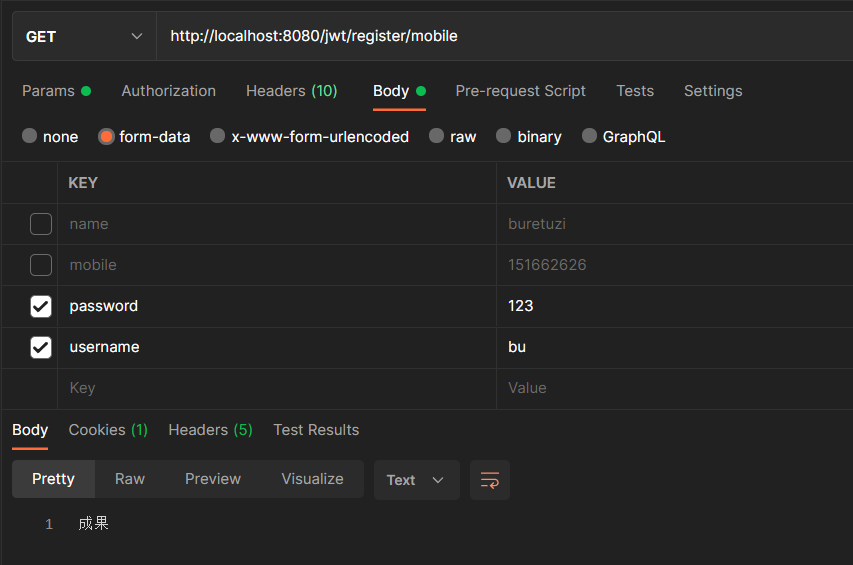The image size is (853, 565).
Task: Open the Pre-request Script tab
Action: (x=520, y=91)
